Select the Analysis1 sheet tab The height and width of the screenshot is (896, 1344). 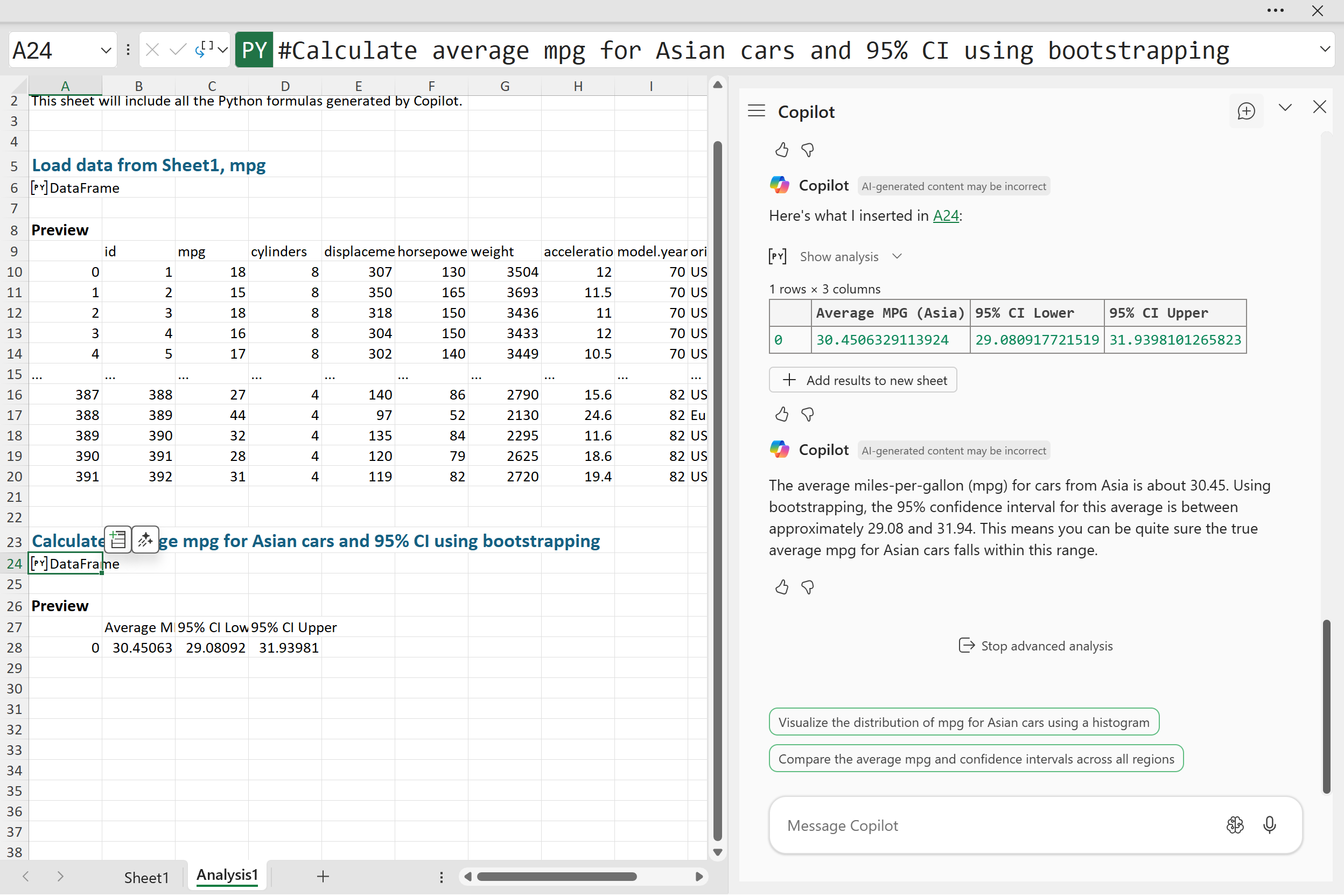click(227, 876)
